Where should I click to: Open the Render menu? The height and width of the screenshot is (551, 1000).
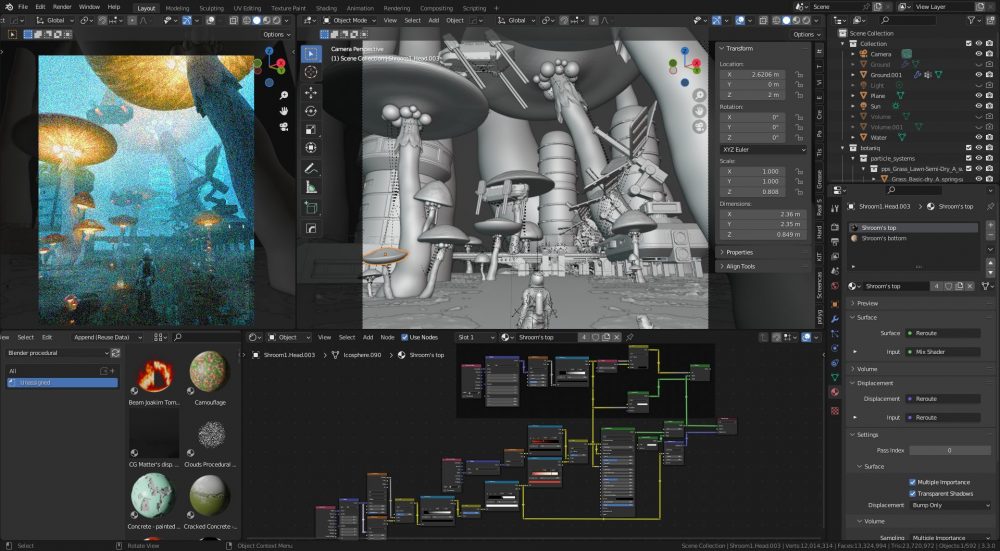click(62, 7)
